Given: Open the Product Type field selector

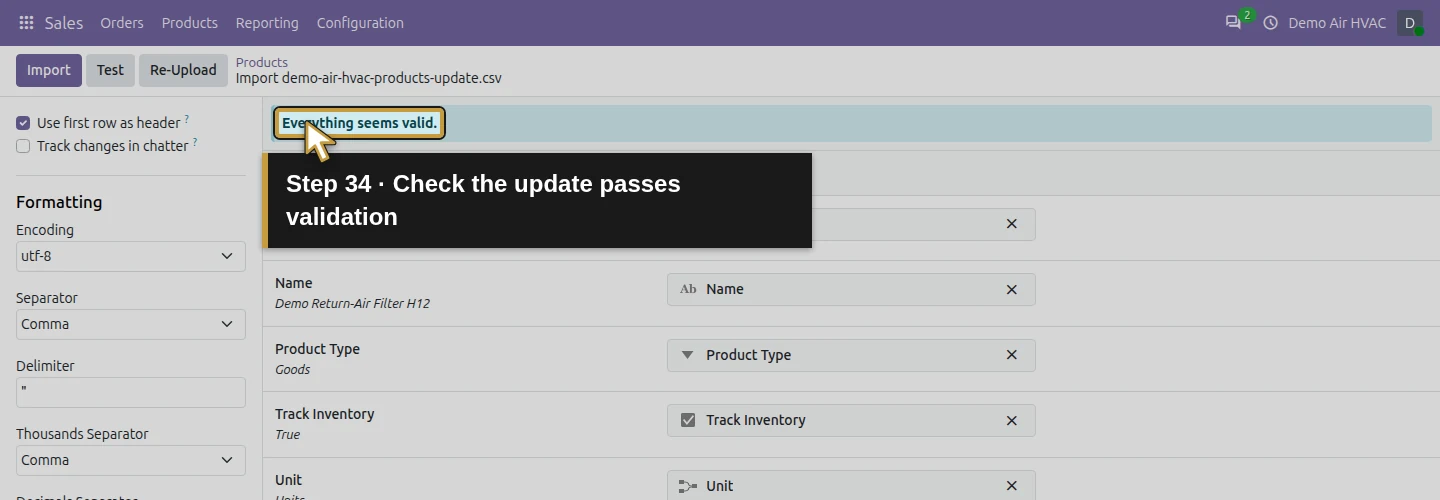Looking at the screenshot, I should (851, 355).
